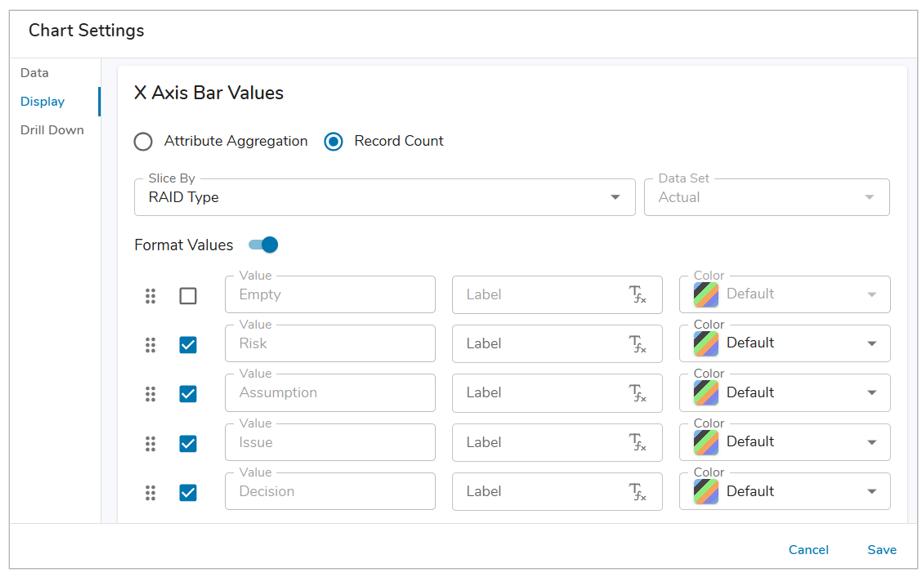Turn off the Format Values switch

(264, 245)
